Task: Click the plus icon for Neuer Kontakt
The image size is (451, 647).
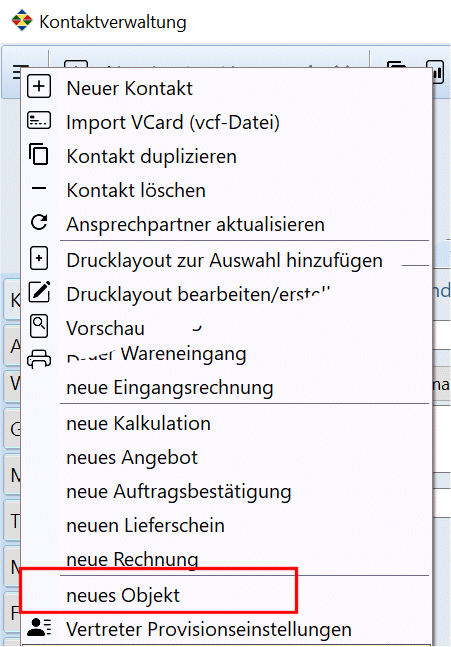Action: click(39, 86)
